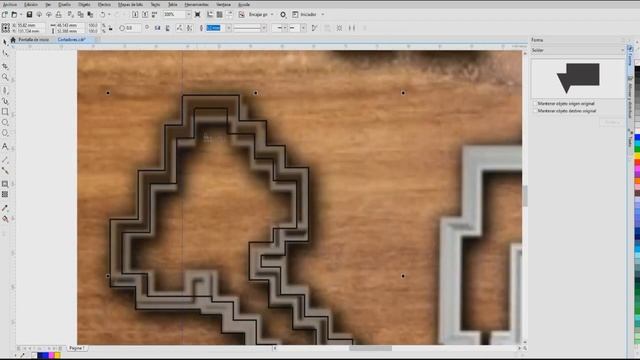Select the Text tool
640x360 pixels.
[x=5, y=146]
